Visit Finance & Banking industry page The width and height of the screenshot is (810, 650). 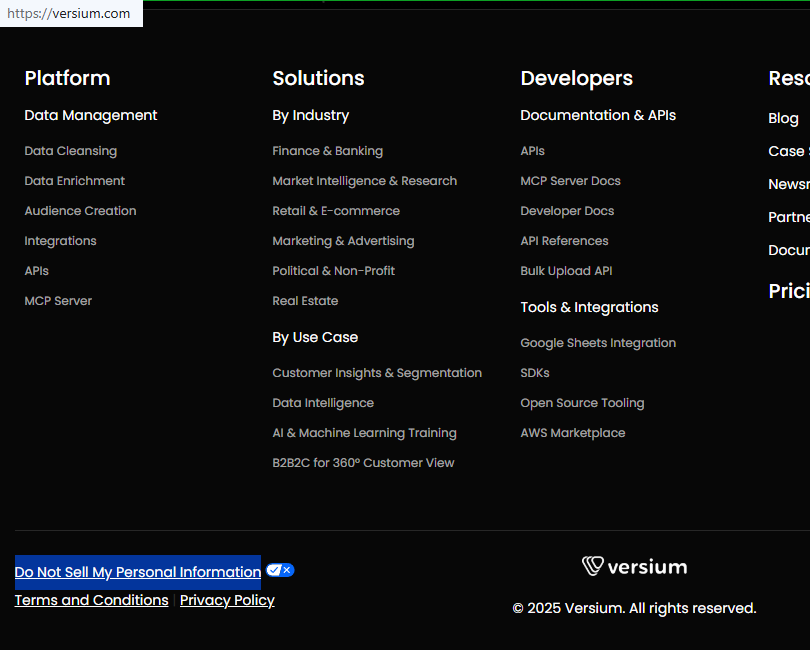(x=327, y=151)
